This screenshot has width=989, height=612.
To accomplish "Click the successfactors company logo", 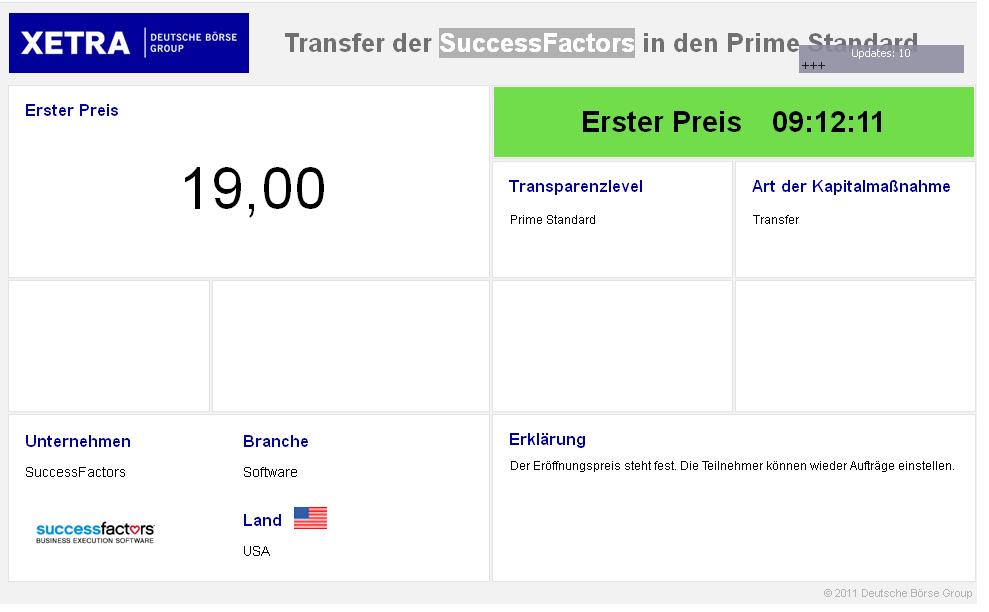I will [95, 532].
